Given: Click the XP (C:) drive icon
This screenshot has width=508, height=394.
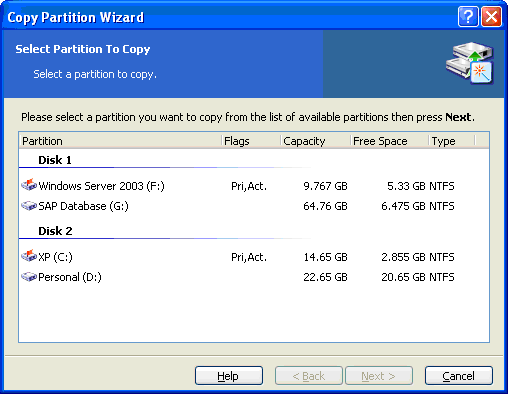Looking at the screenshot, I should click(x=29, y=256).
